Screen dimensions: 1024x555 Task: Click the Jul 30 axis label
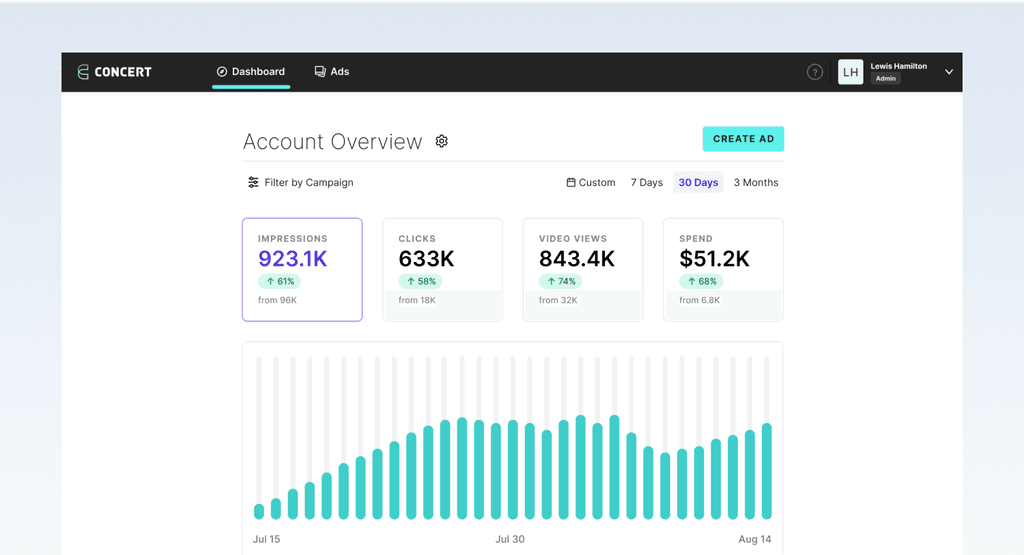pos(510,539)
